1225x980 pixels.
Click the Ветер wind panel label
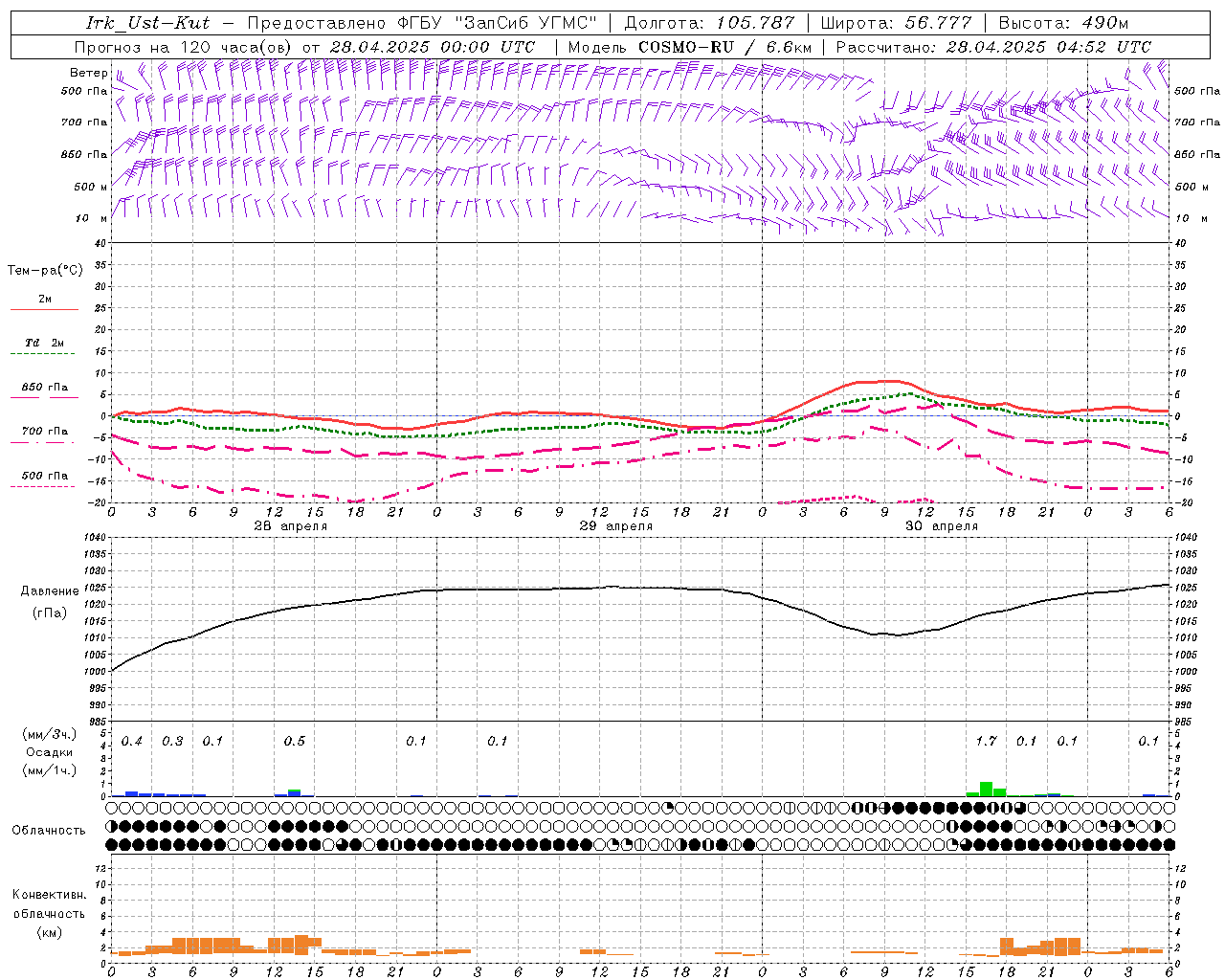click(88, 73)
